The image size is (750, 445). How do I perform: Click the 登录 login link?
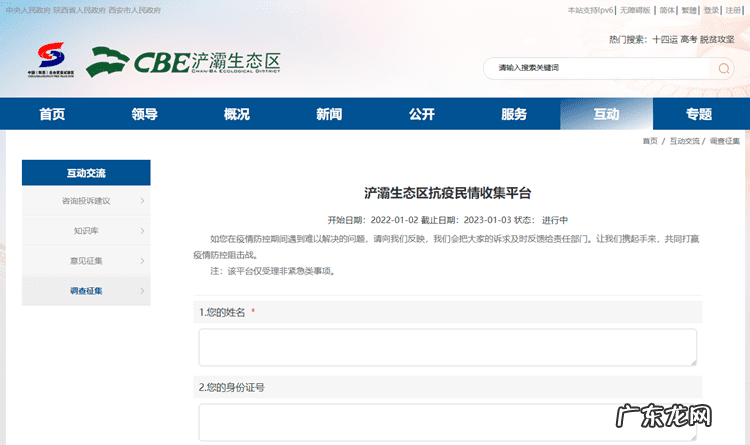[711, 10]
